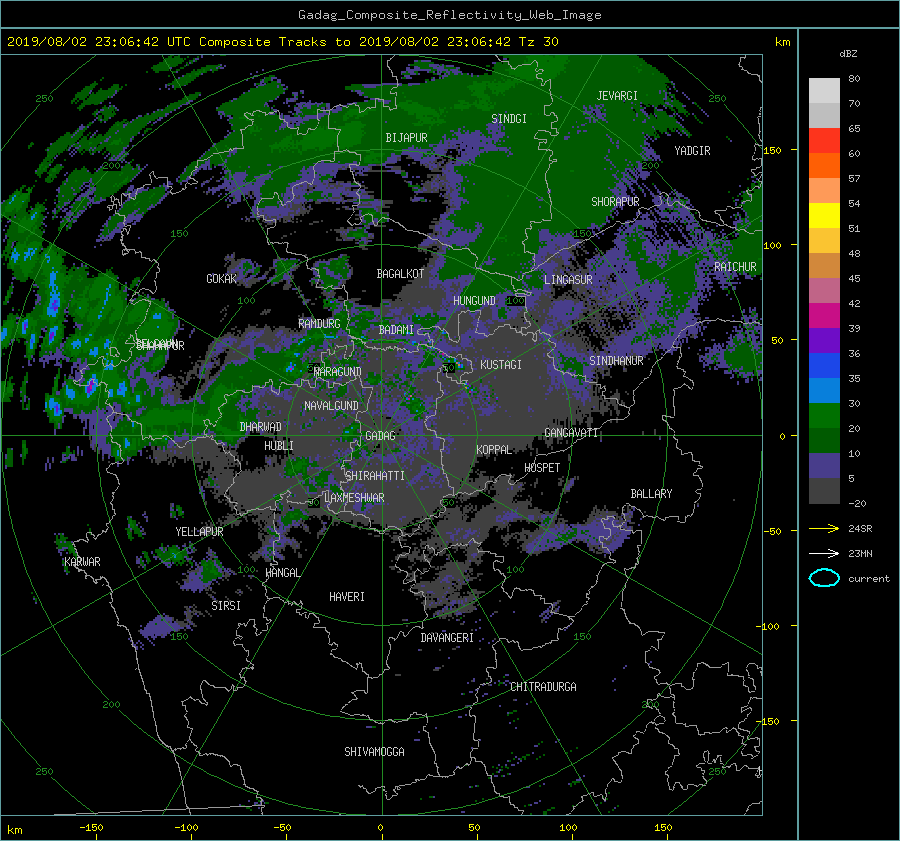Viewport: 900px width, 841px height.
Task: Click the NARAGUND city label
Action: coord(338,372)
